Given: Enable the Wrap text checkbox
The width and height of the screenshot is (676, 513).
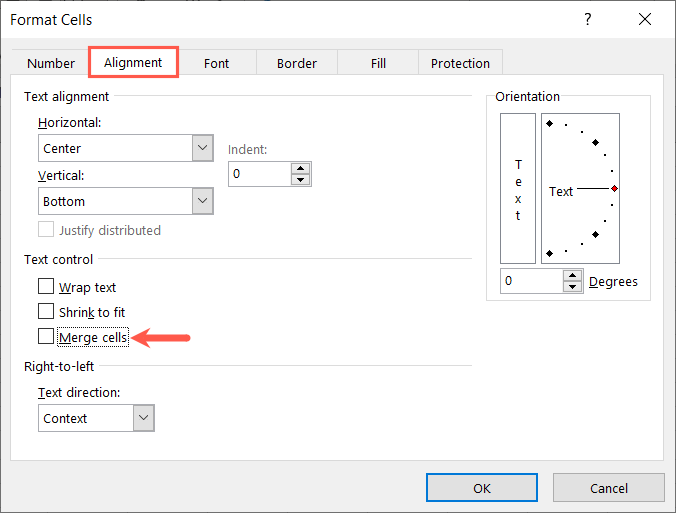Looking at the screenshot, I should tap(46, 287).
